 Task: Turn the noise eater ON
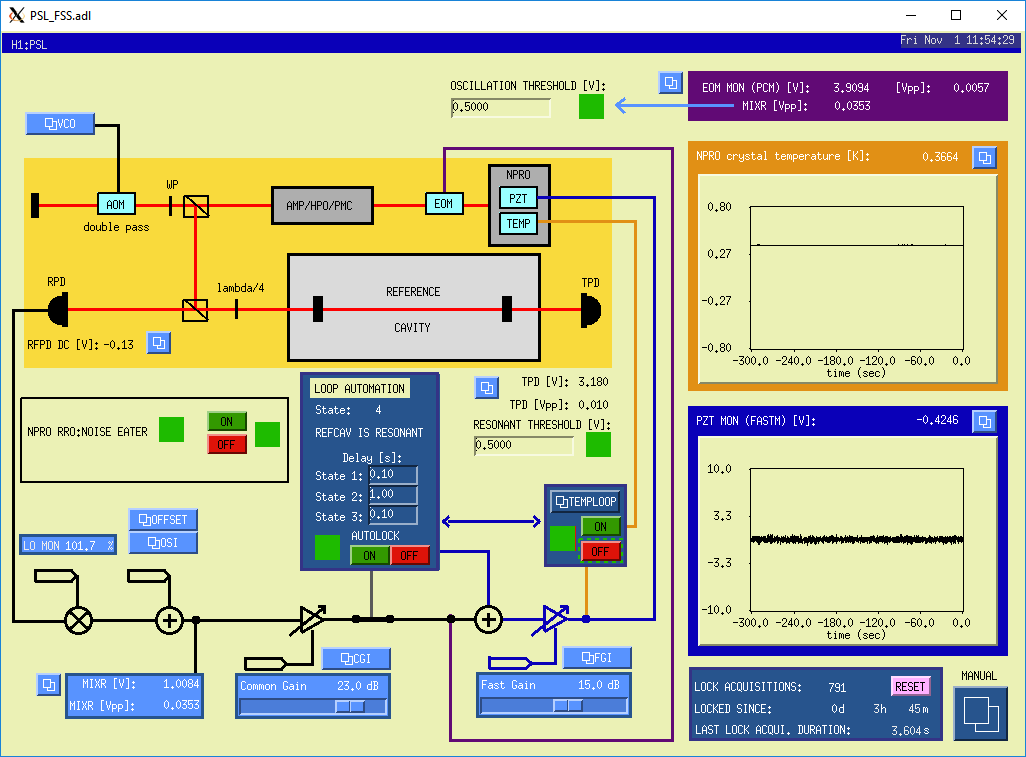click(x=226, y=422)
